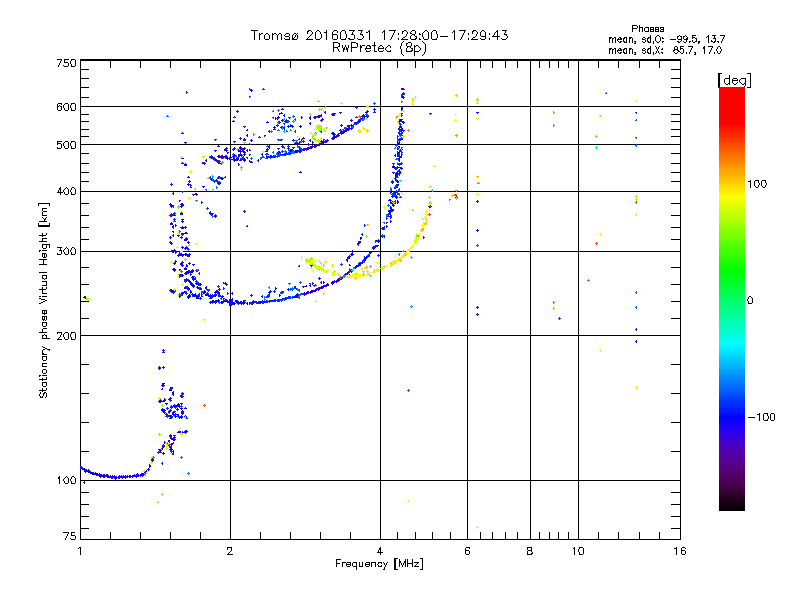Click the x-axis tick label '1'
Screen dimensions: 800x600
[80, 551]
